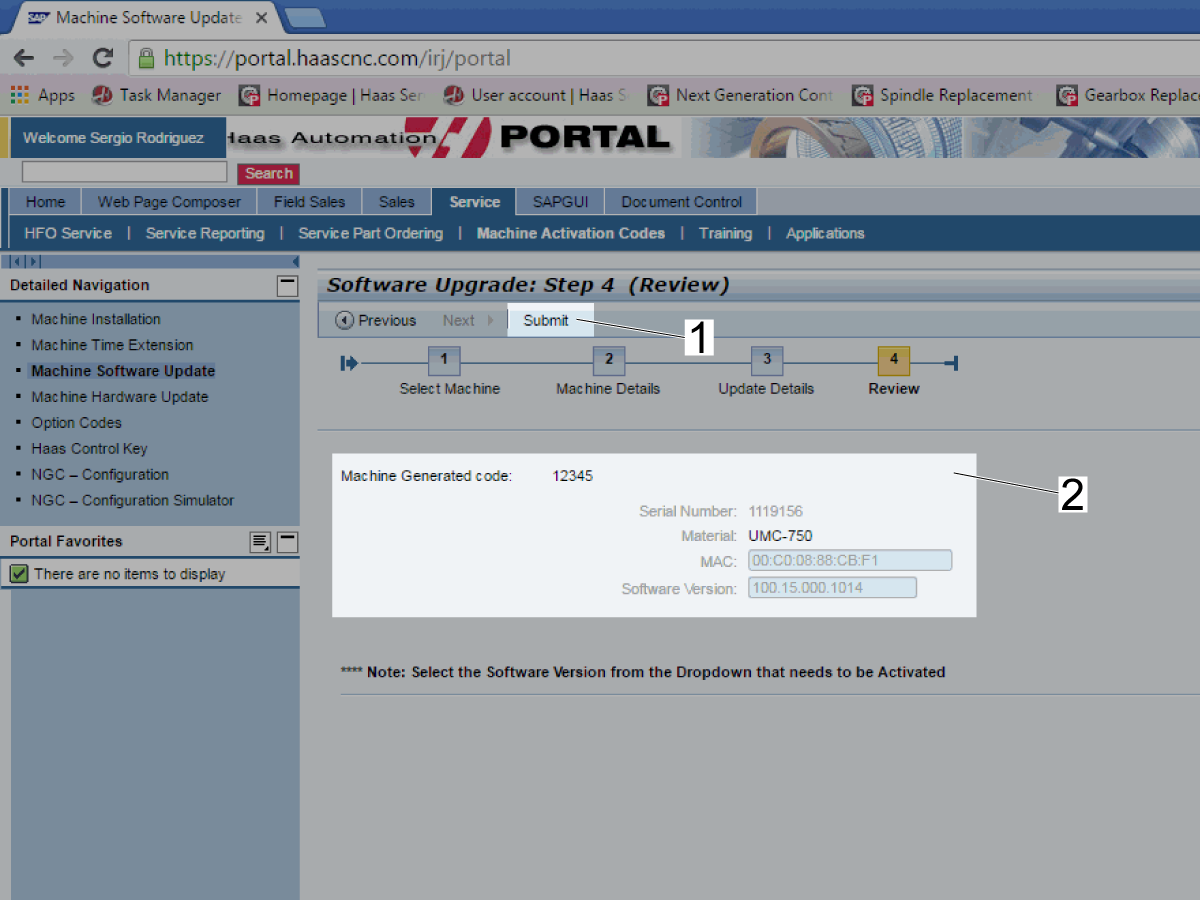Screen dimensions: 1200x900
Task: Go to HFO Service submenu
Action: [68, 233]
